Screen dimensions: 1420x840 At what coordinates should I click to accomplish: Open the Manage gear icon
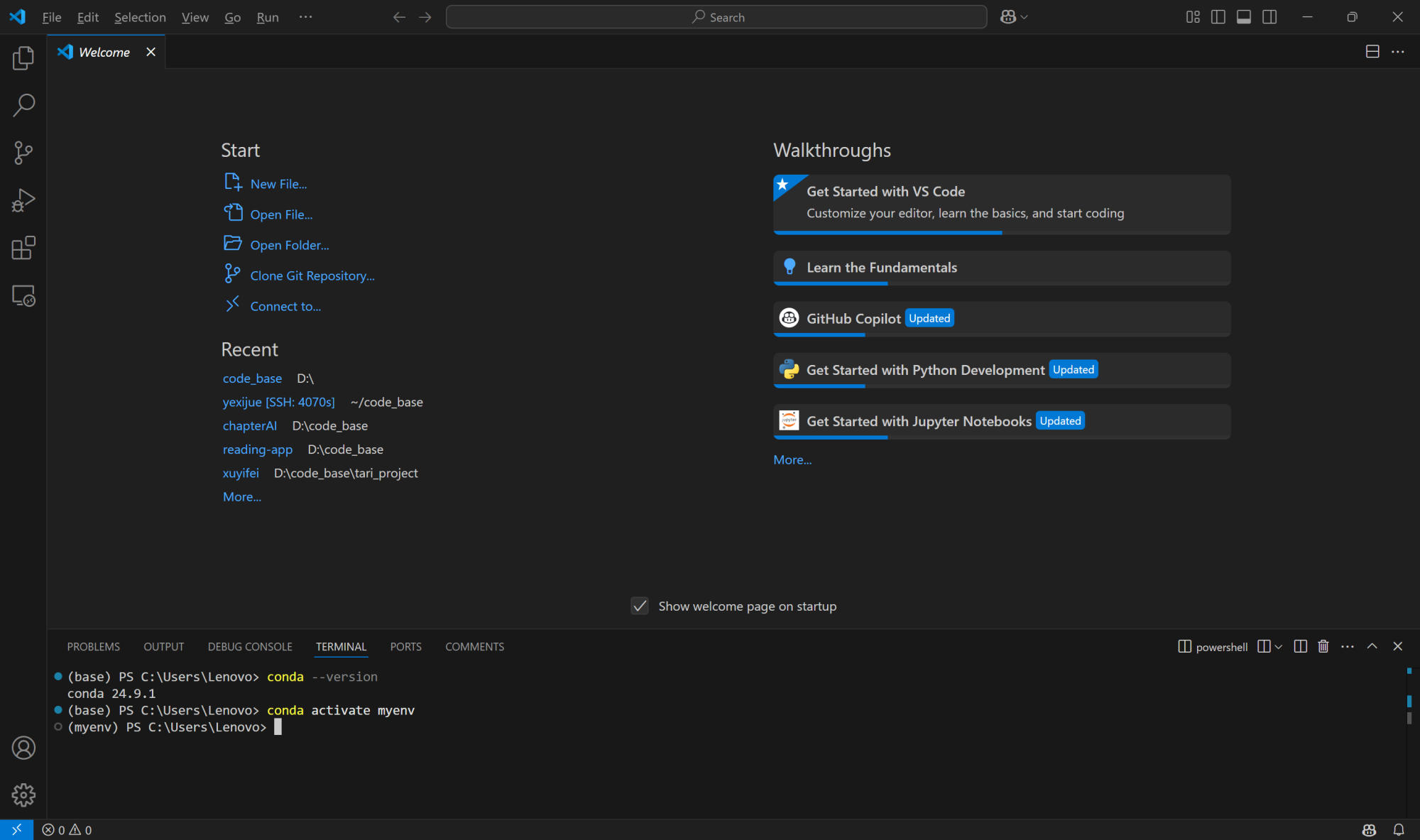pos(23,795)
